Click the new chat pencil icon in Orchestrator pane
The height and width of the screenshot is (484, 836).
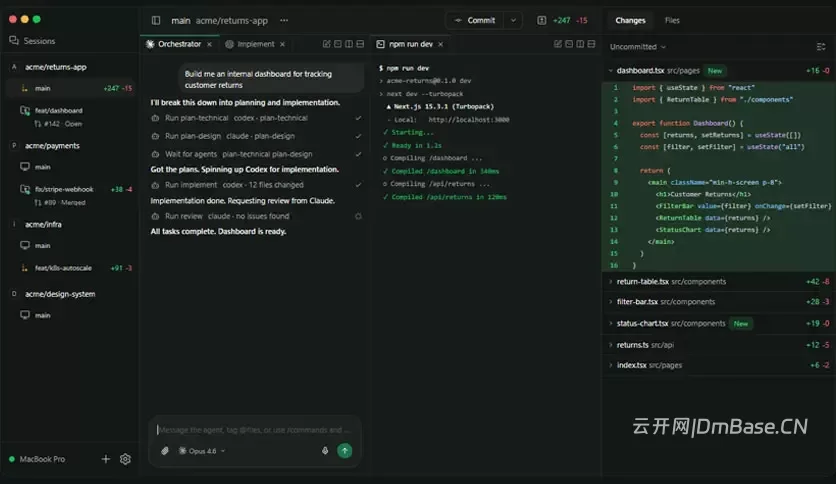tap(326, 44)
